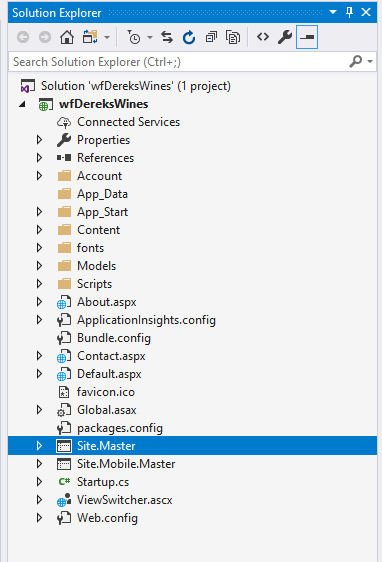Expand the References node

coord(39,158)
